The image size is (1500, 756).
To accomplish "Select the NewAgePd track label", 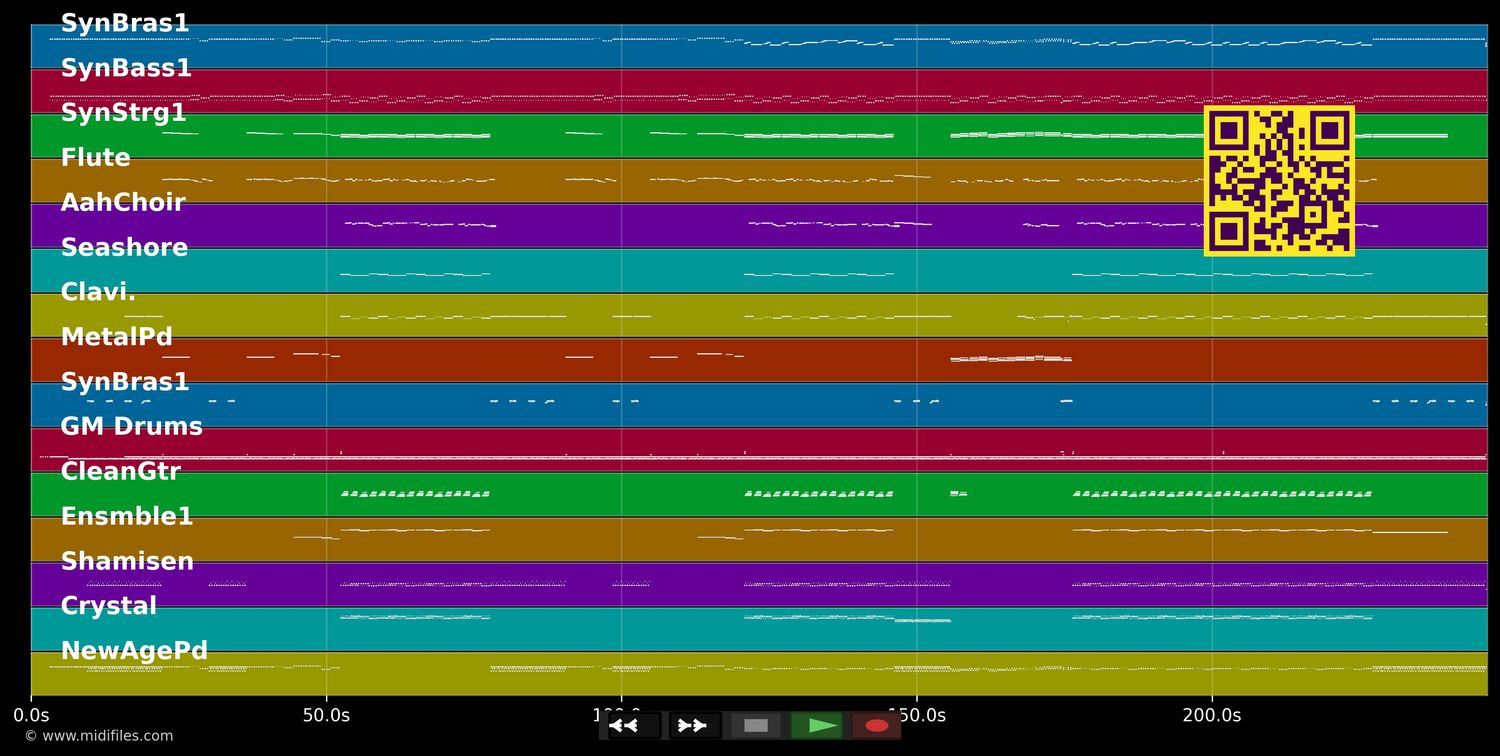I will [134, 652].
